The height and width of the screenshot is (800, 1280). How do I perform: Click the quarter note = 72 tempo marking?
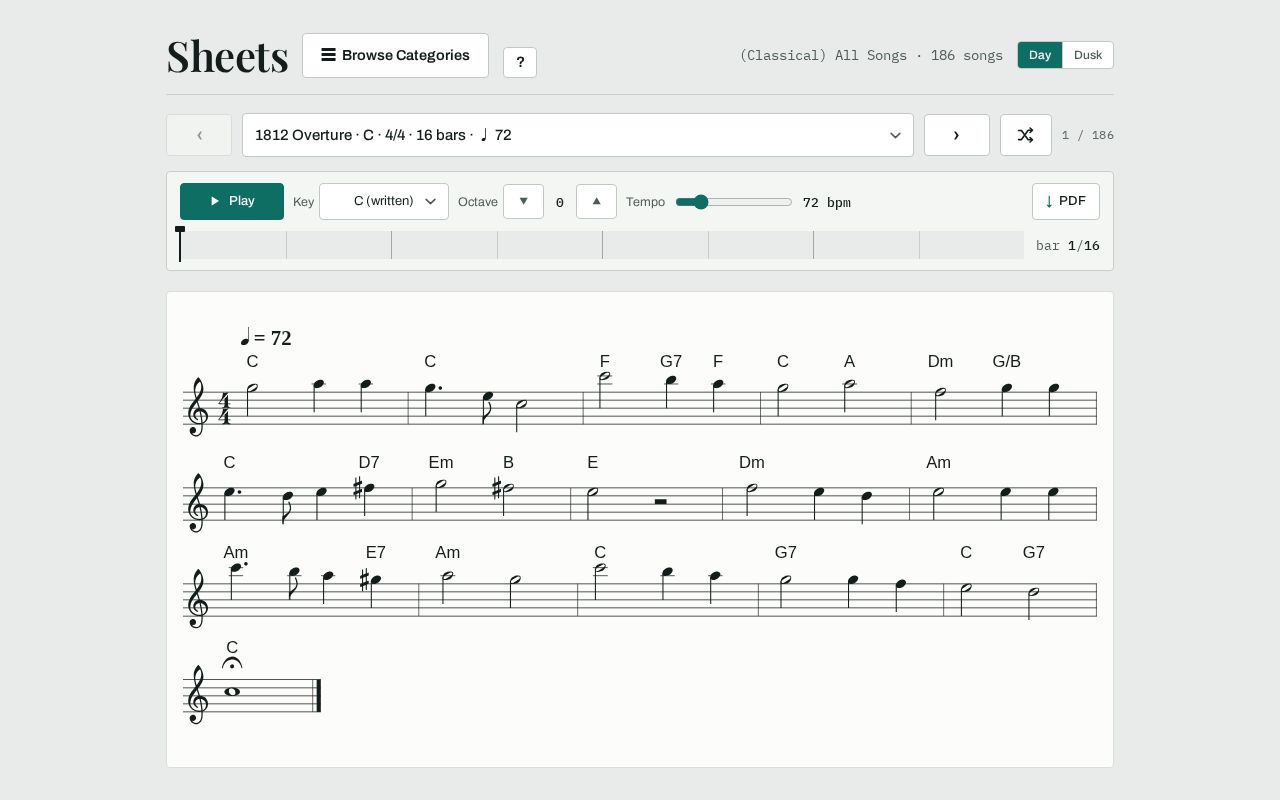(x=266, y=338)
